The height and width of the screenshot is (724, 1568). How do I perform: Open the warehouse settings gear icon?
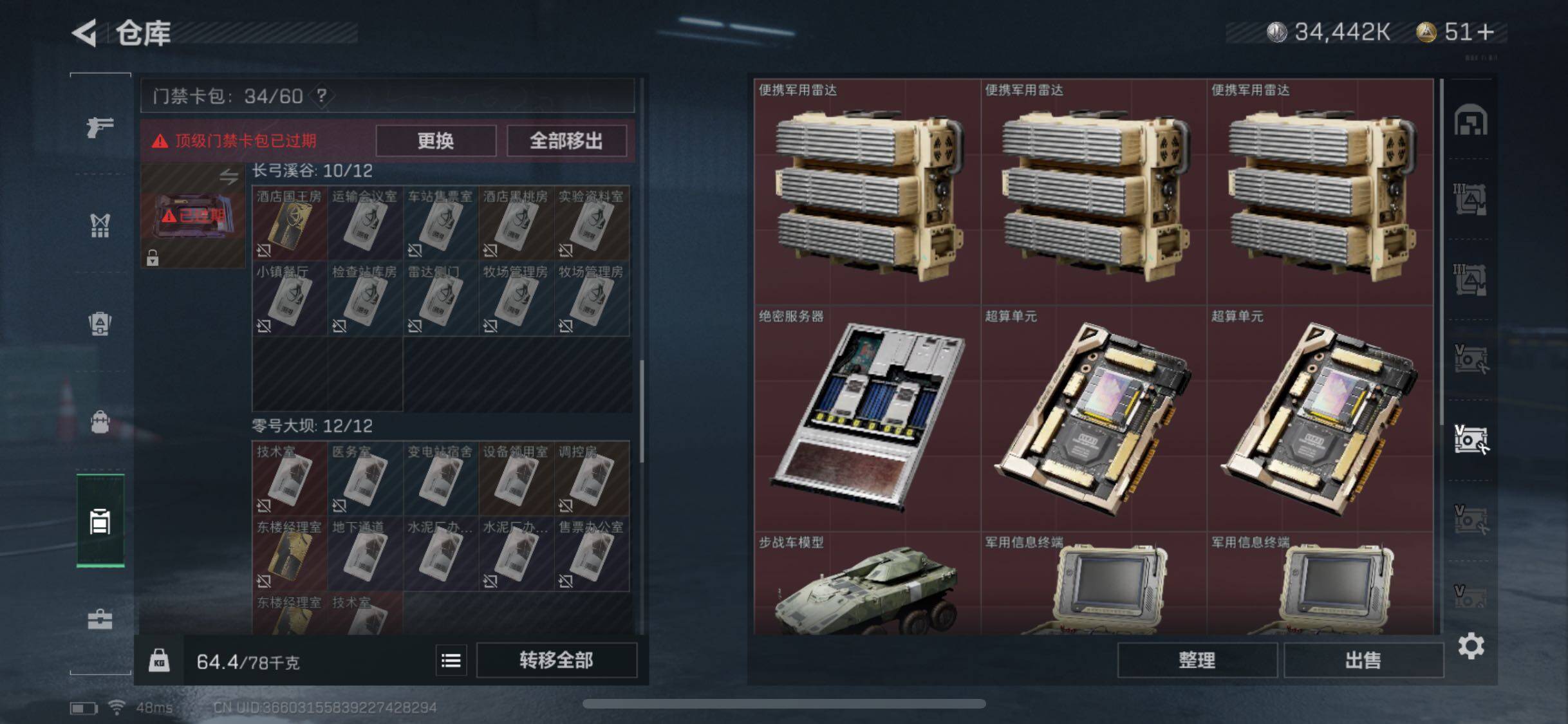pos(1471,645)
